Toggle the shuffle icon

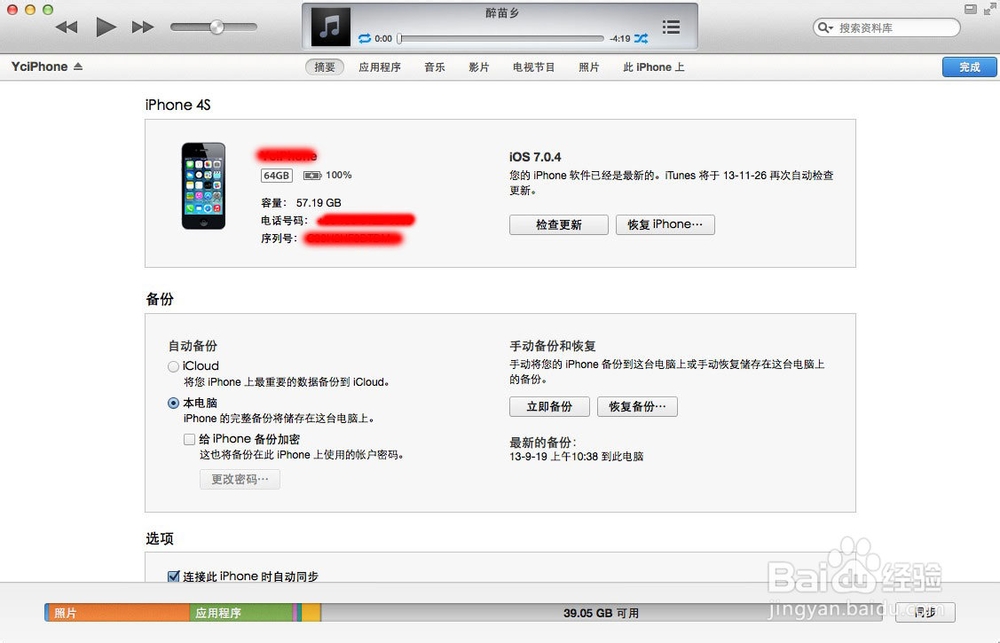coord(641,38)
